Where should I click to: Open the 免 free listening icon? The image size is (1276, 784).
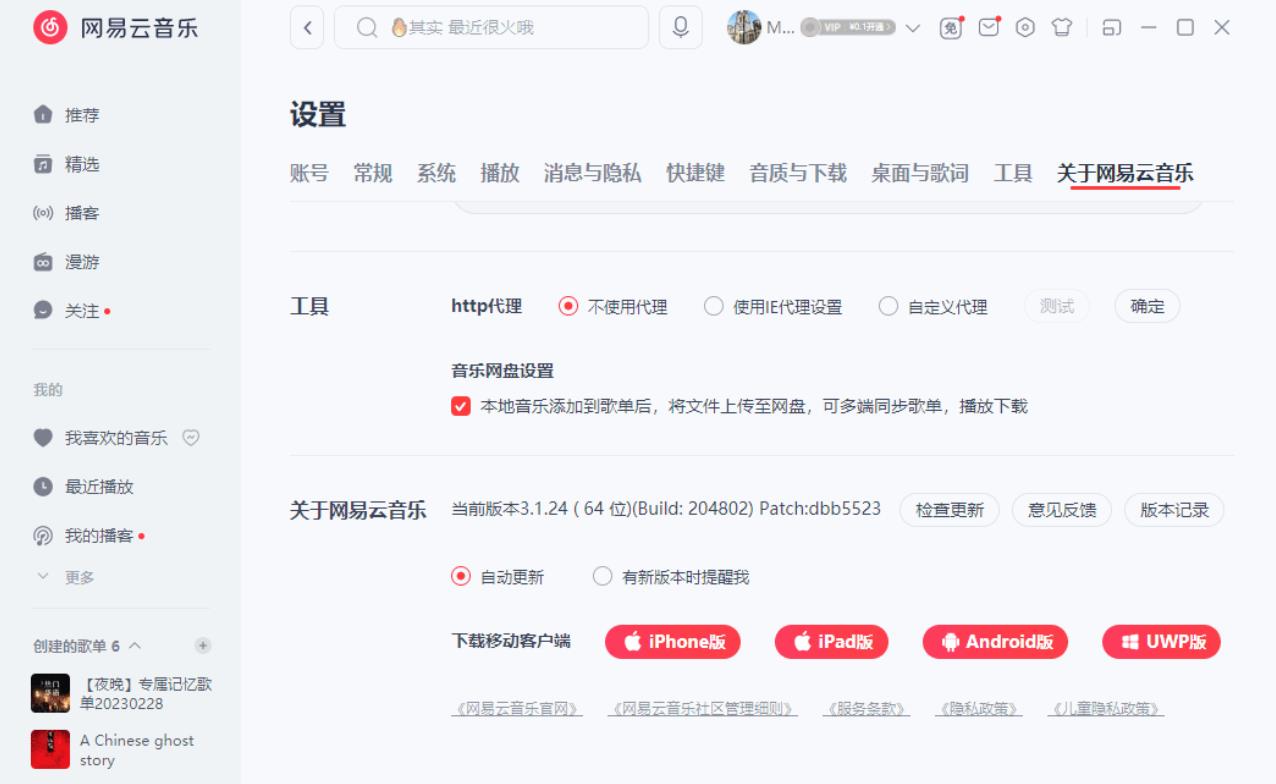coord(951,28)
